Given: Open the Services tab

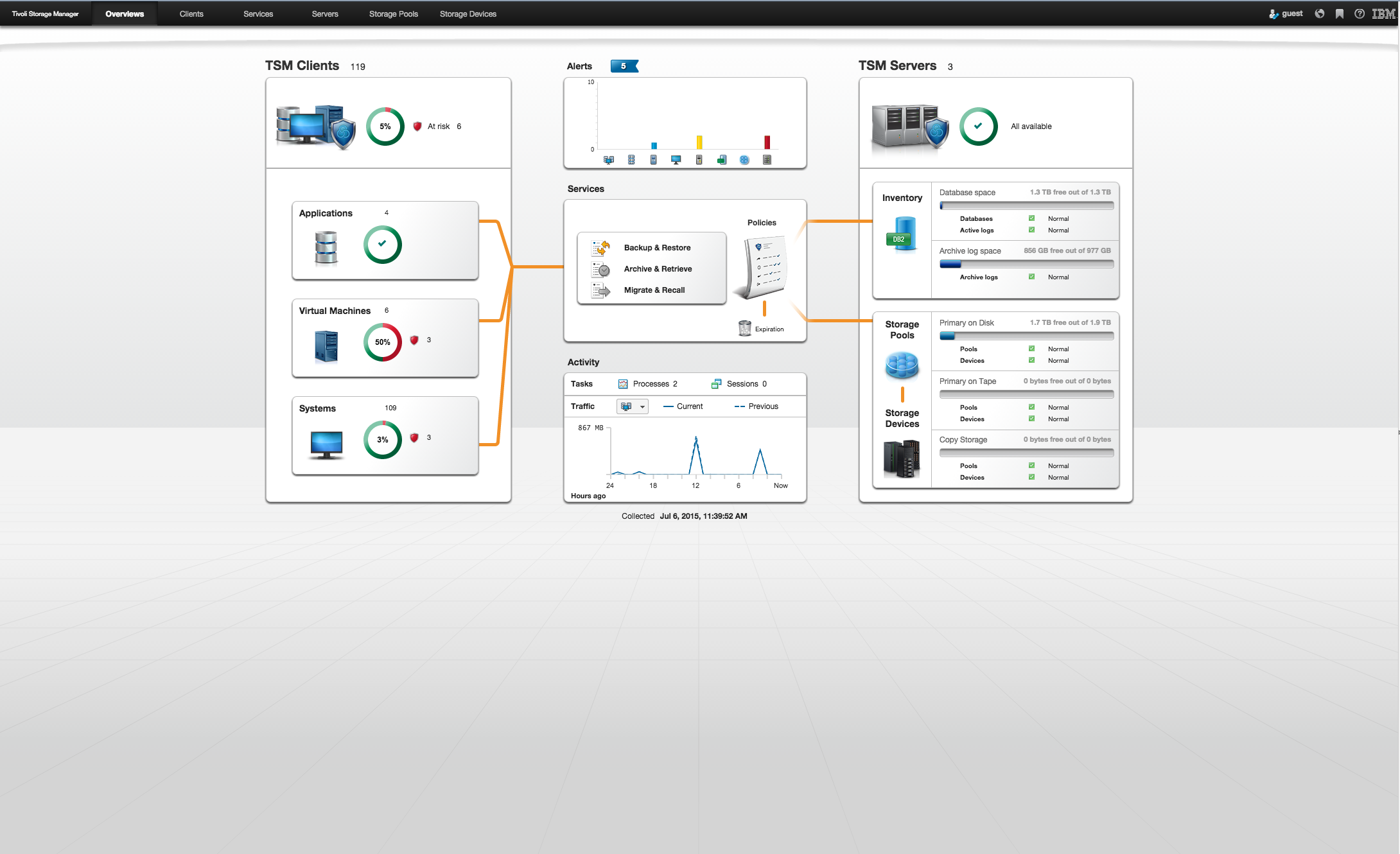Looking at the screenshot, I should click(258, 13).
